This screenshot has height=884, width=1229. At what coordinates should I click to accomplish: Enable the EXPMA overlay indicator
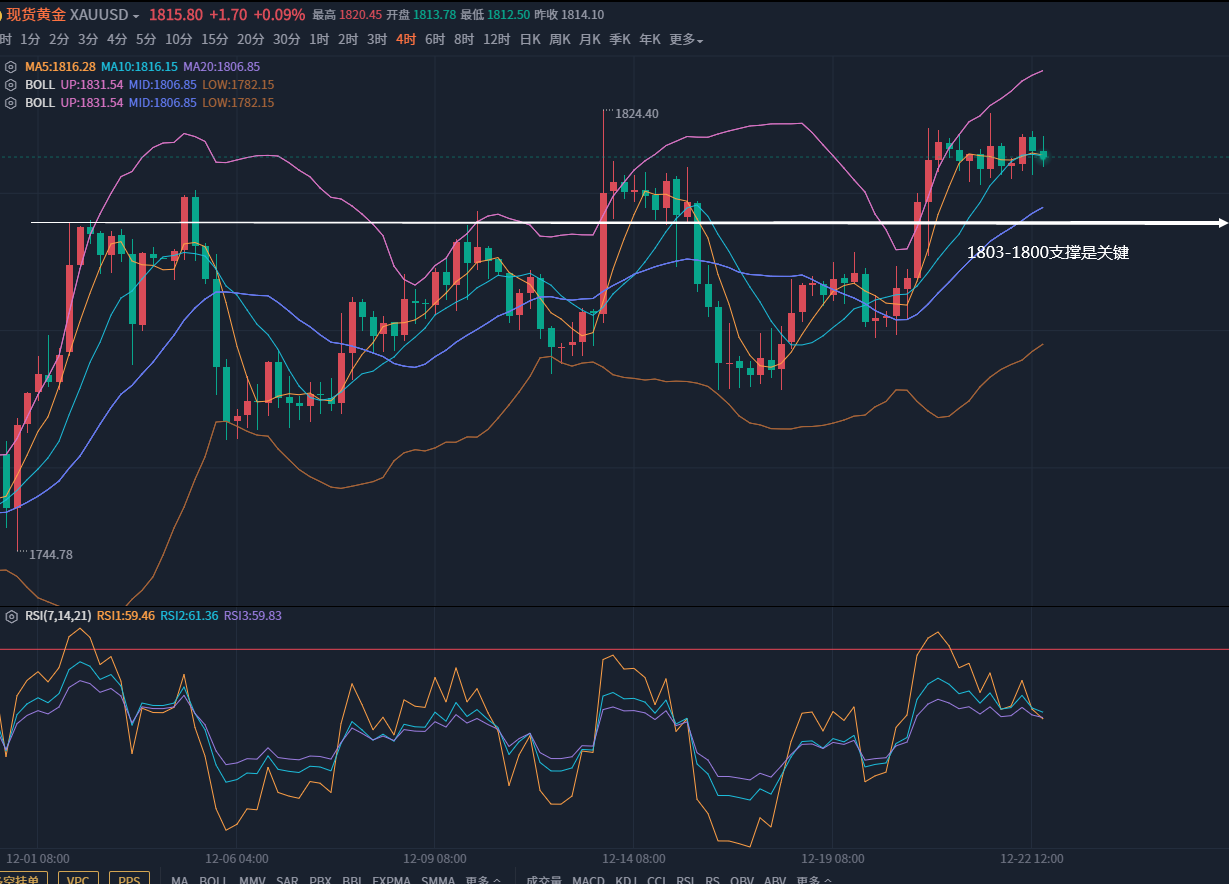[391, 881]
